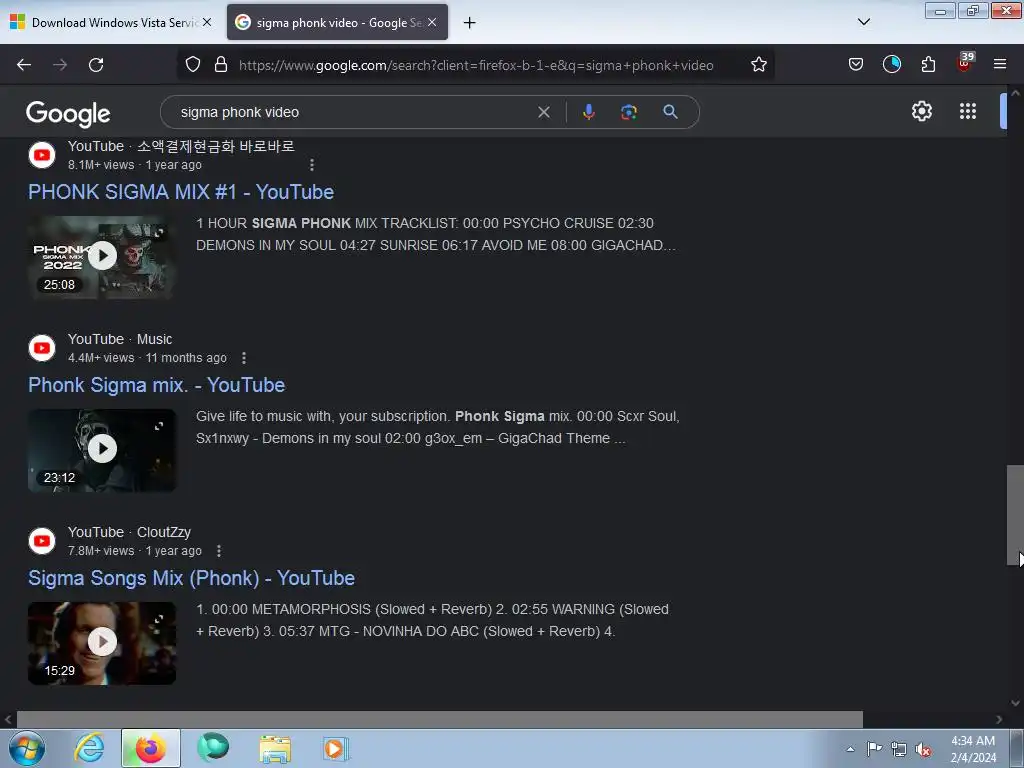Click the horizontal scrollbar thumb
Screen dimensions: 1024x768
point(440,719)
